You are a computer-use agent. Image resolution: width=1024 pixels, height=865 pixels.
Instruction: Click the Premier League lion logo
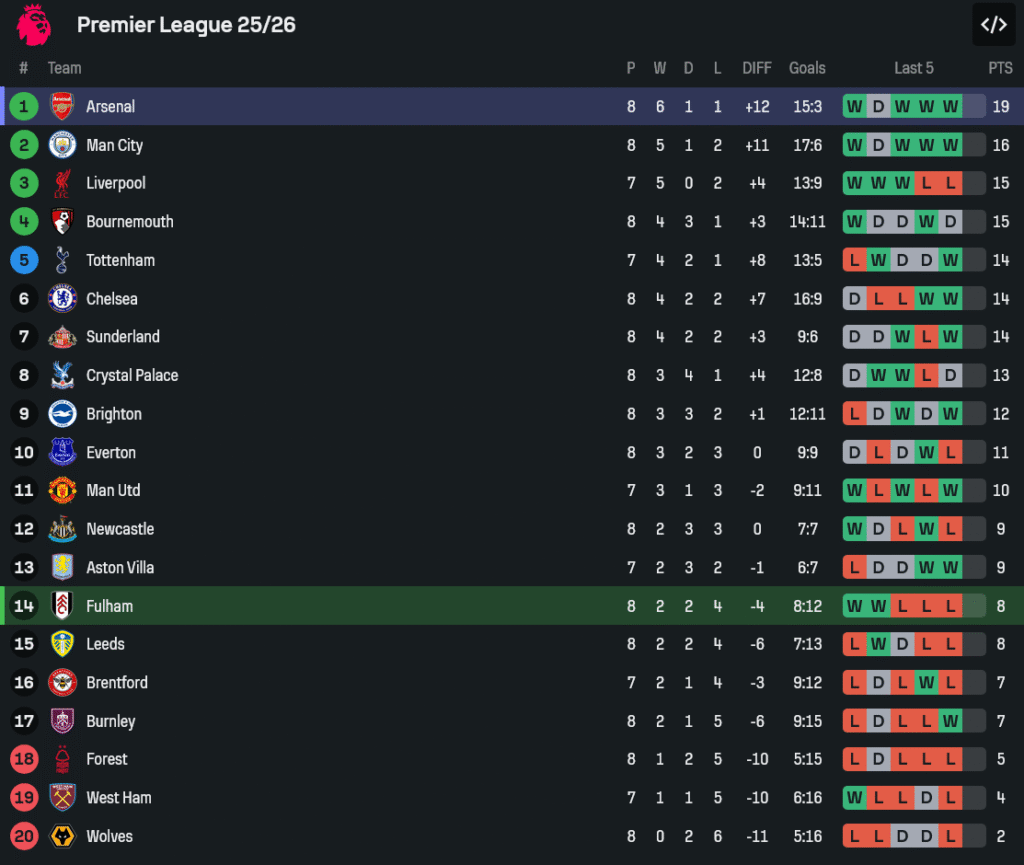(x=33, y=24)
